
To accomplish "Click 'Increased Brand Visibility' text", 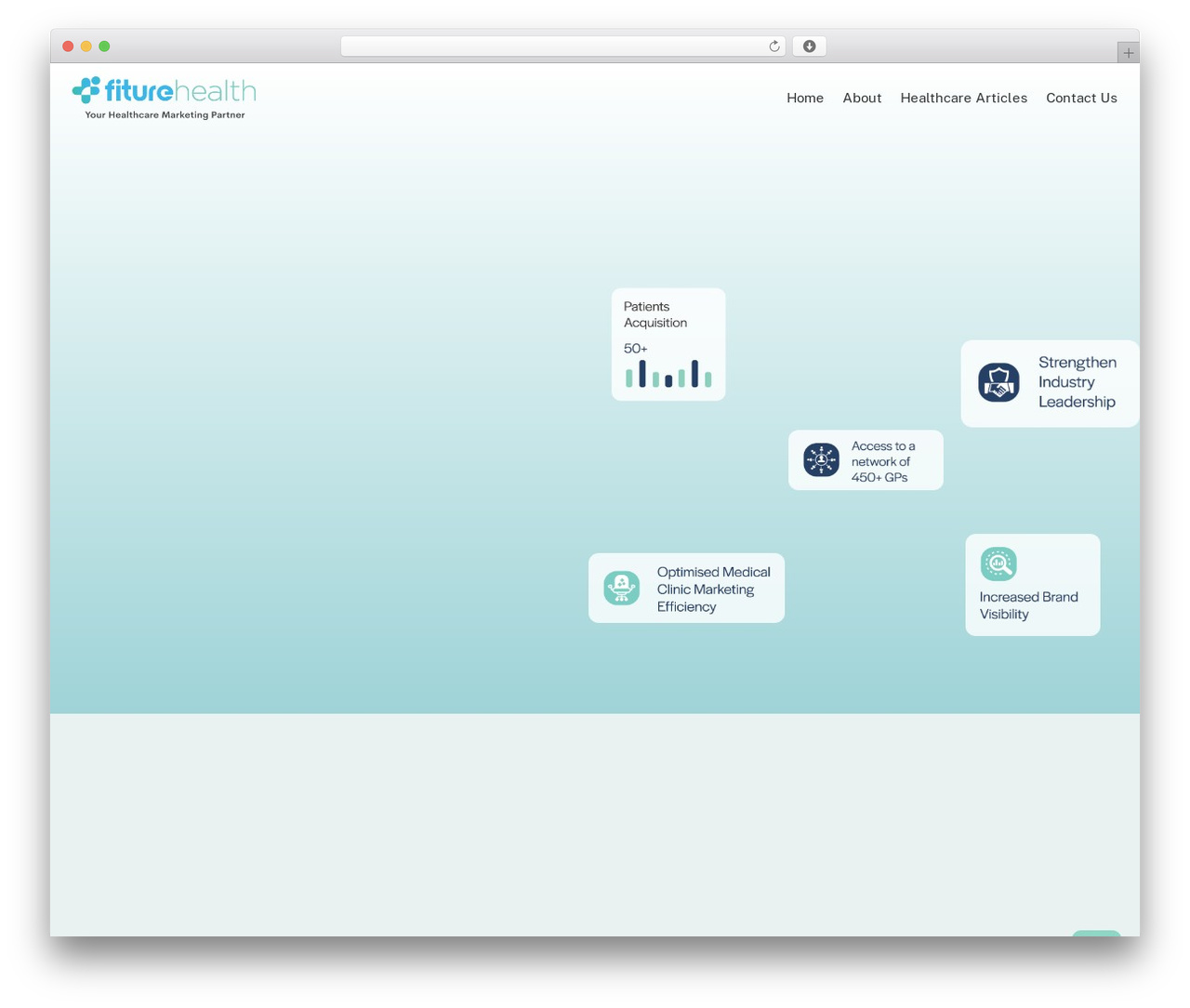I will coord(1028,605).
